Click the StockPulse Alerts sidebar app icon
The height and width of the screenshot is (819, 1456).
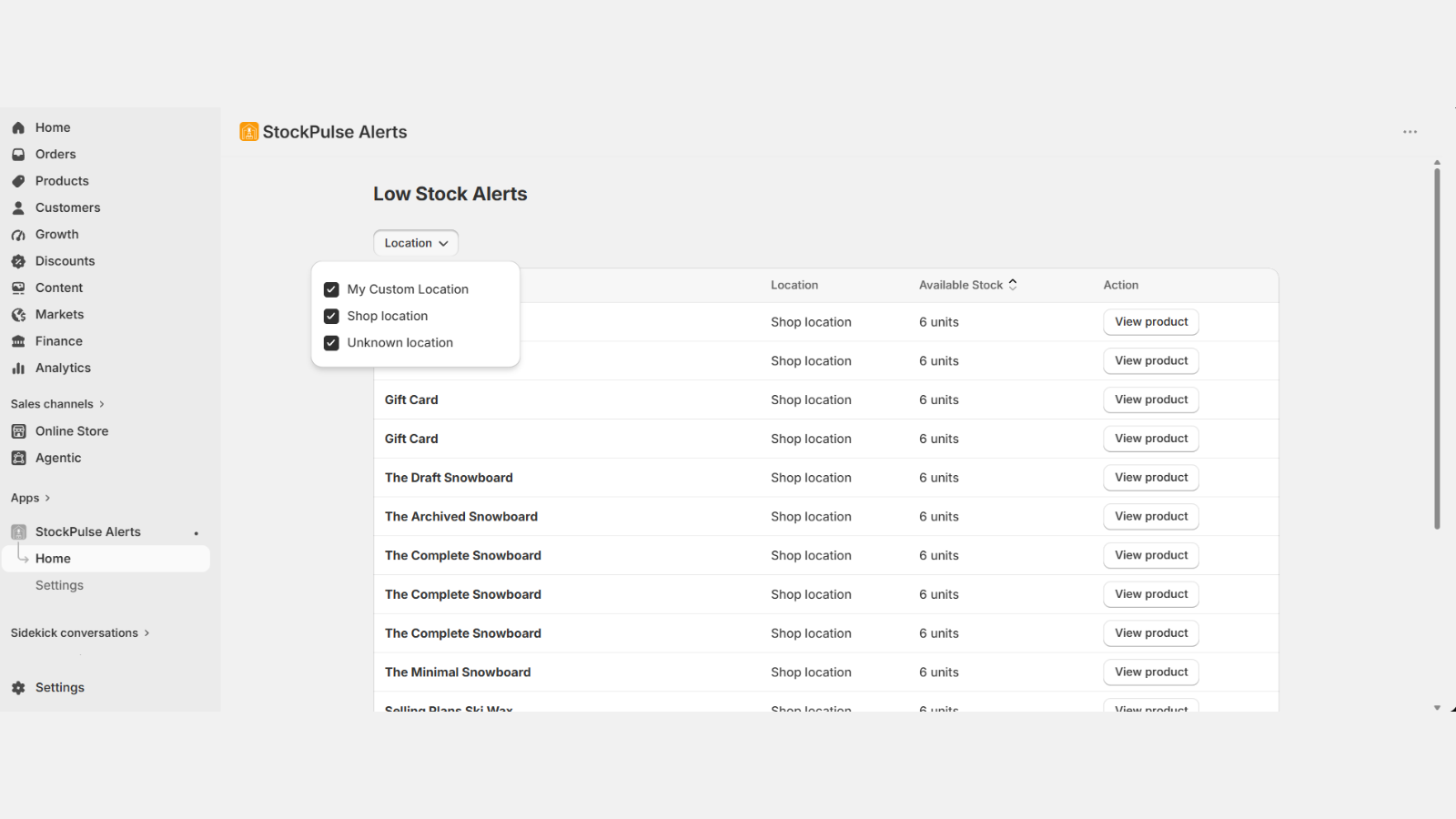18,532
